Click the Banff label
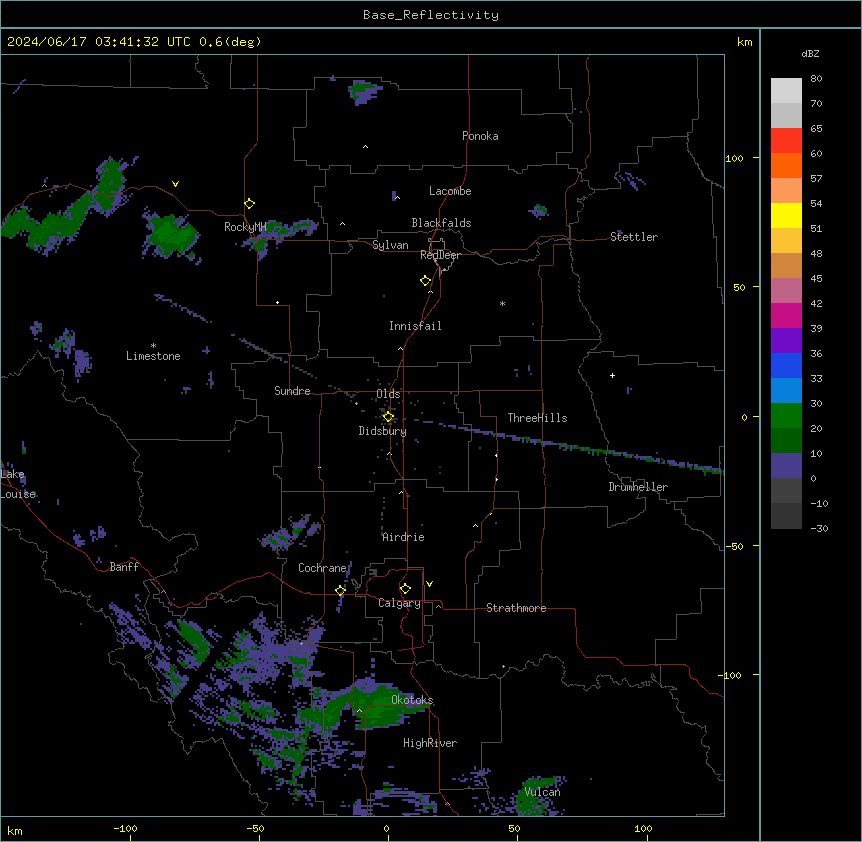This screenshot has width=862, height=842. click(x=124, y=567)
